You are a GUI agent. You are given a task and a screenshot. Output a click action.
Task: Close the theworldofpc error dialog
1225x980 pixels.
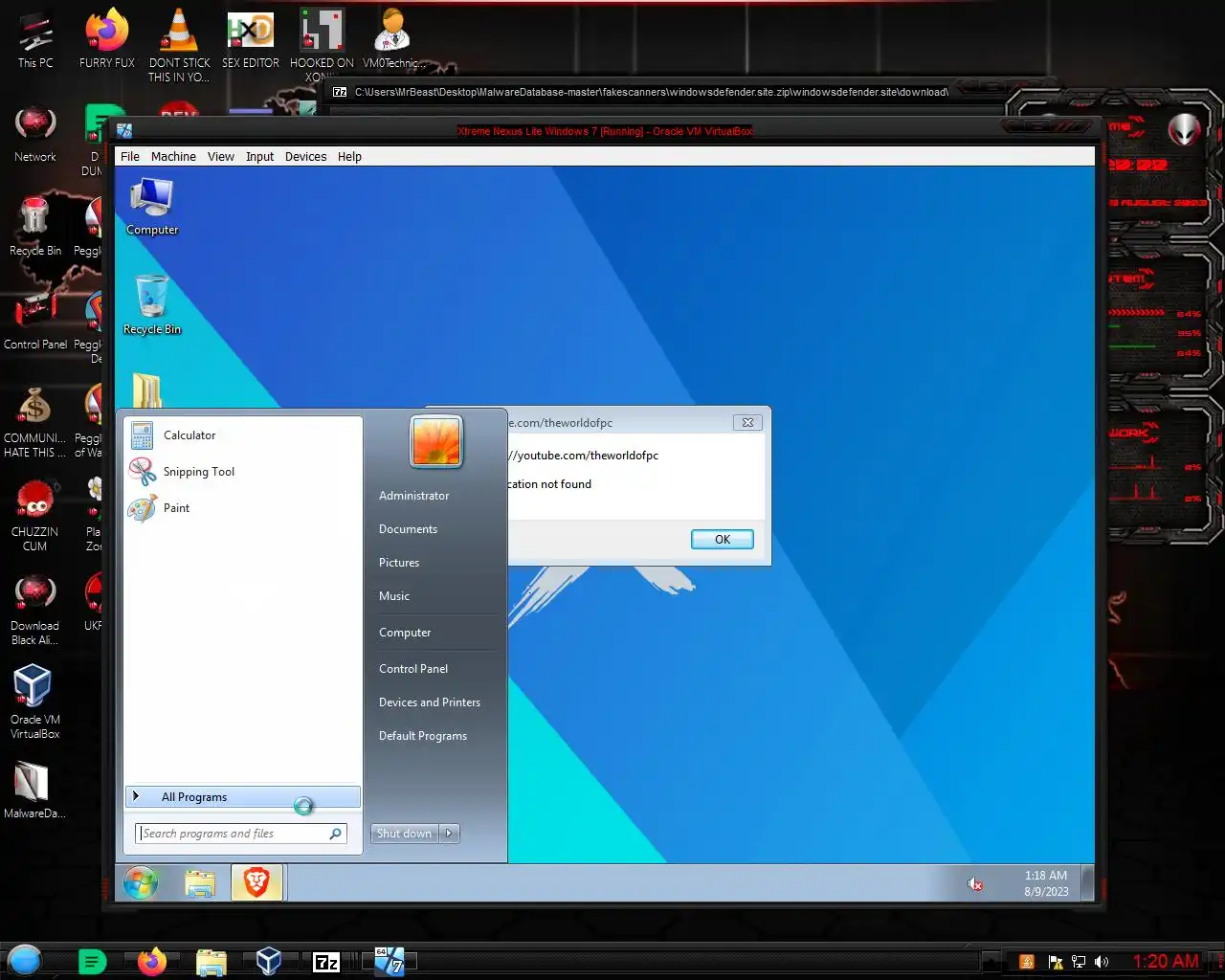click(747, 422)
